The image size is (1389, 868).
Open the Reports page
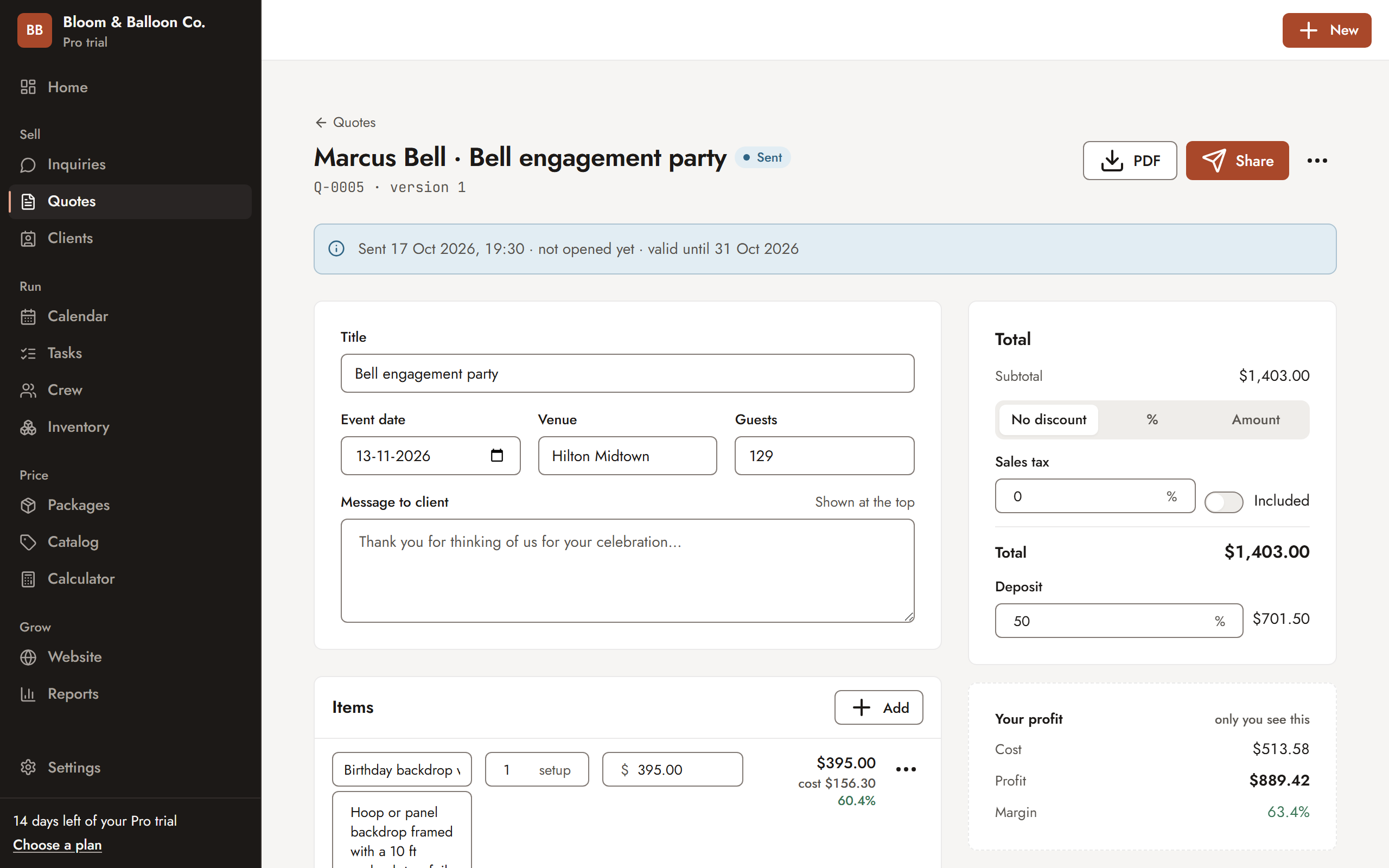coord(130,694)
